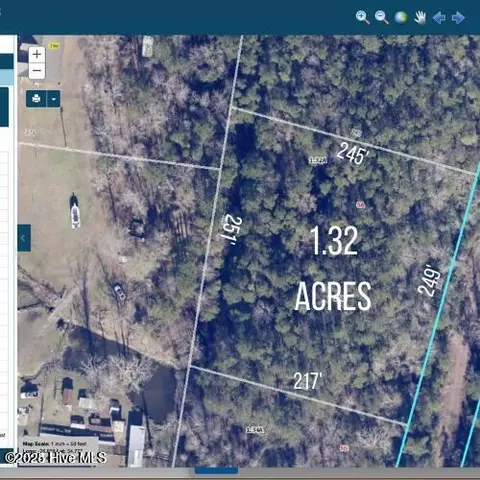The width and height of the screenshot is (480, 480).
Task: Activate the pan hand tool
Action: pyautogui.click(x=420, y=17)
